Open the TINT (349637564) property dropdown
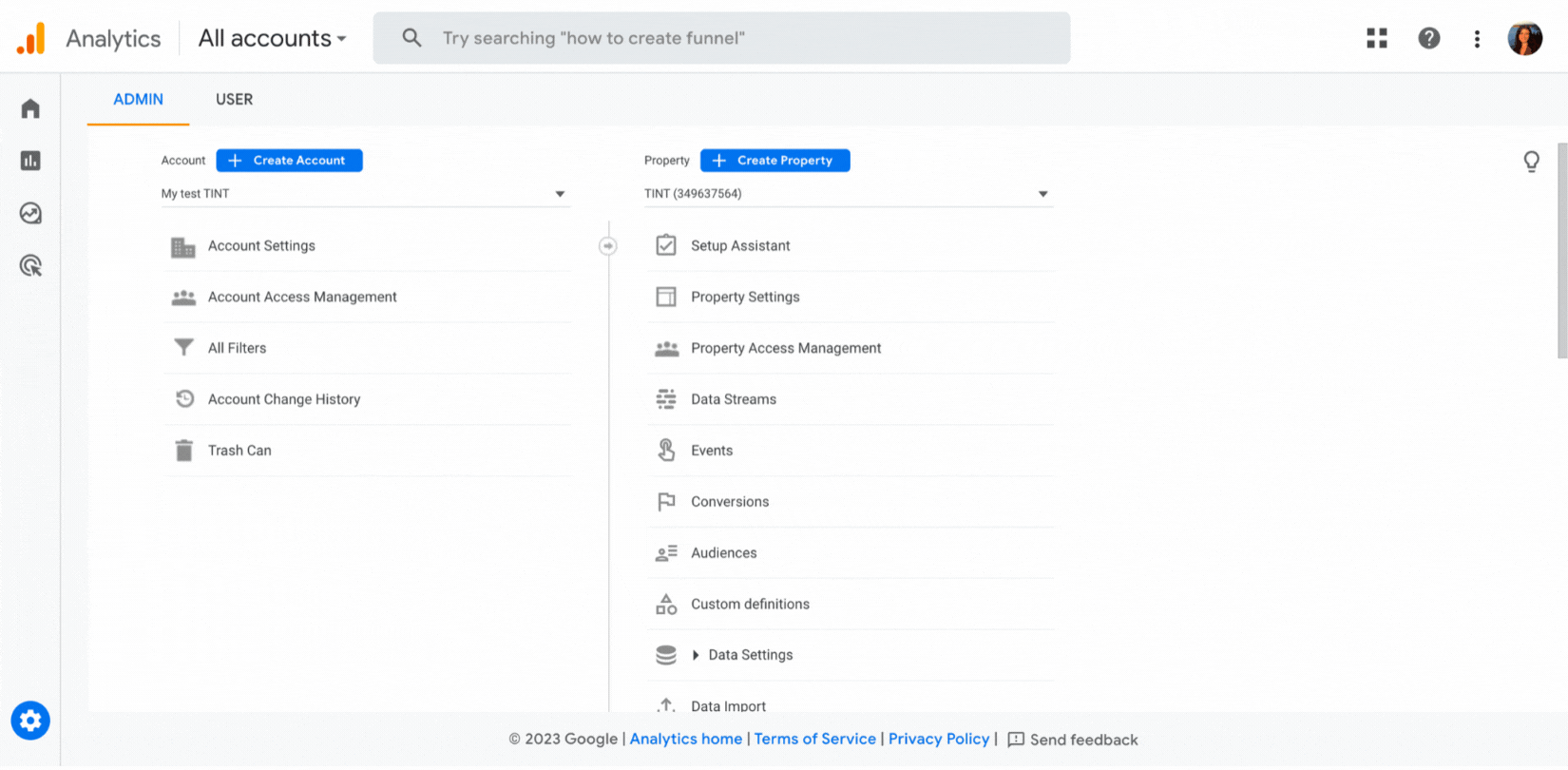The image size is (1568, 770). tap(849, 194)
